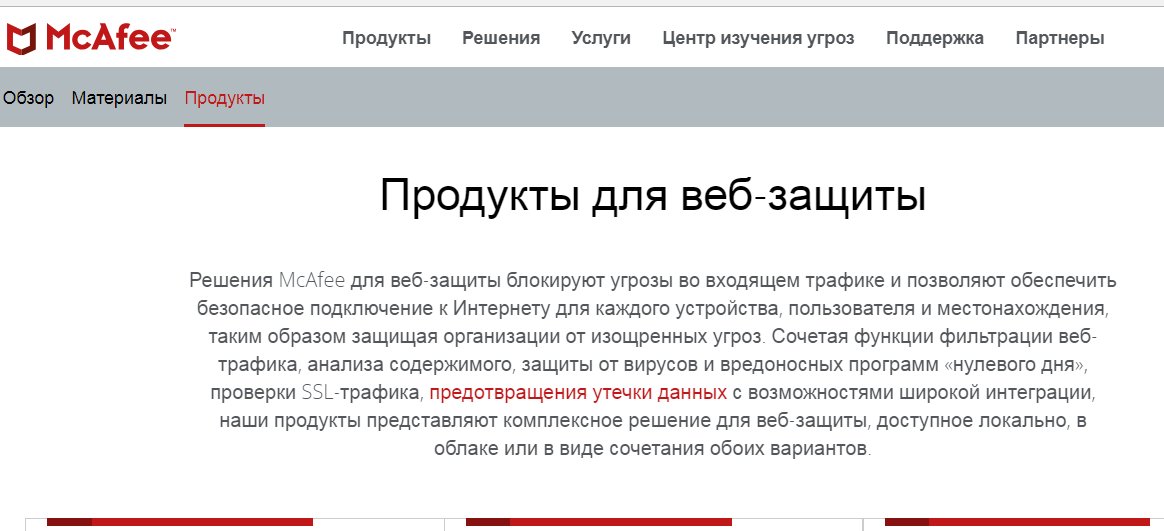Click the heading Продукты для веб-защиты
This screenshot has width=1164, height=531.
(653, 197)
